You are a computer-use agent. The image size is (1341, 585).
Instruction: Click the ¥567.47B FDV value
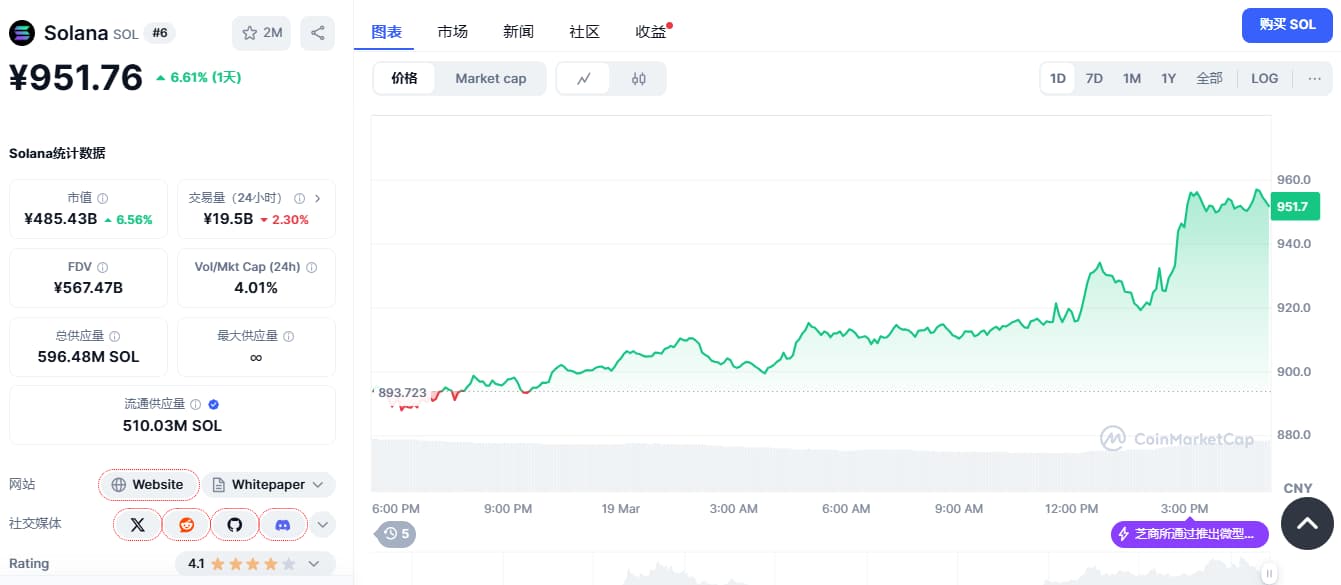pyautogui.click(x=88, y=288)
